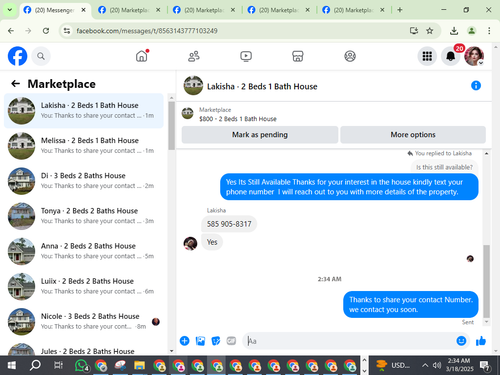Open the tab search dropdown arrow
Screen dimensions: 500x375
click(10, 10)
